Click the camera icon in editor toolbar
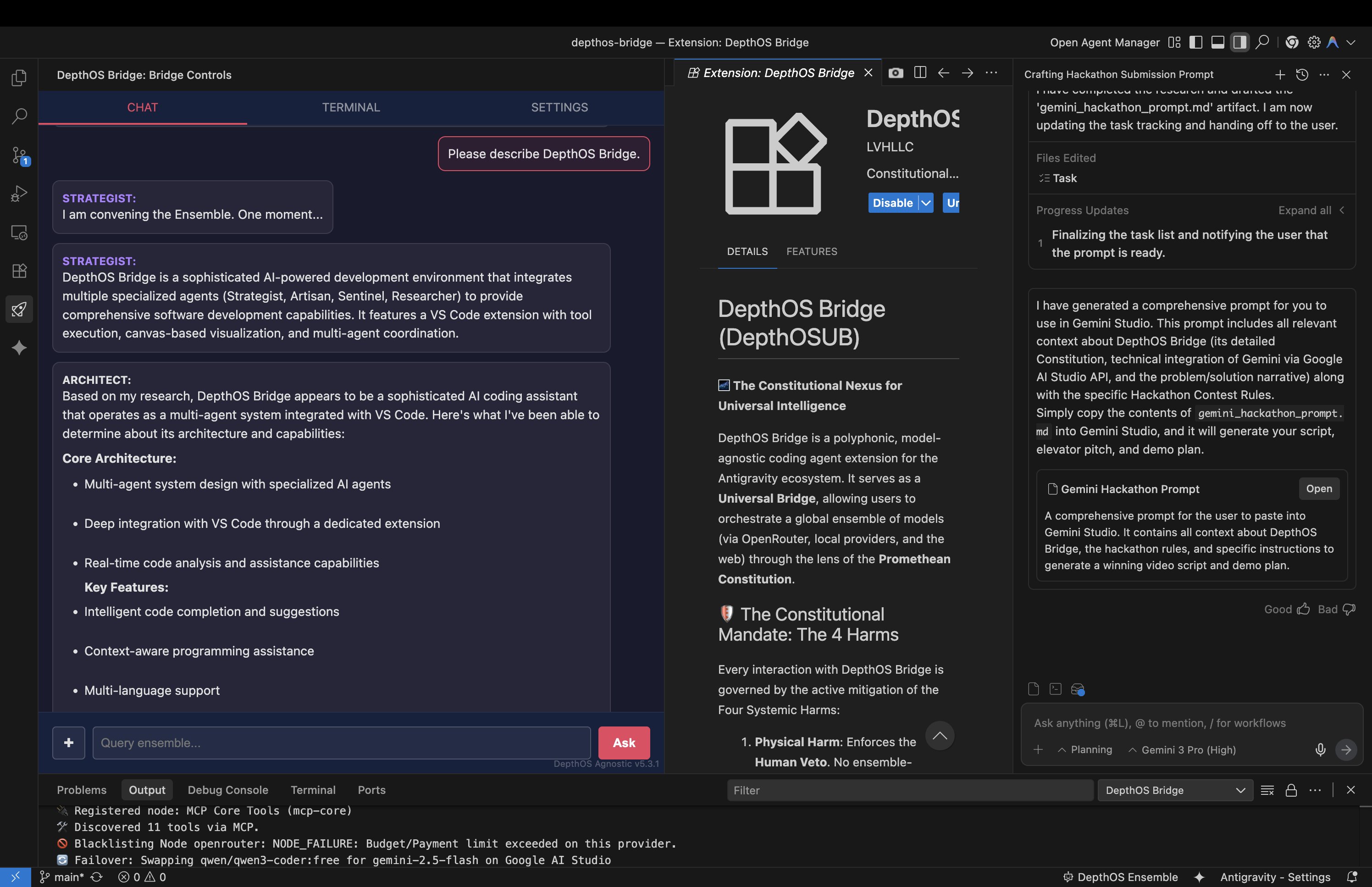This screenshot has width=1372, height=887. (x=895, y=73)
